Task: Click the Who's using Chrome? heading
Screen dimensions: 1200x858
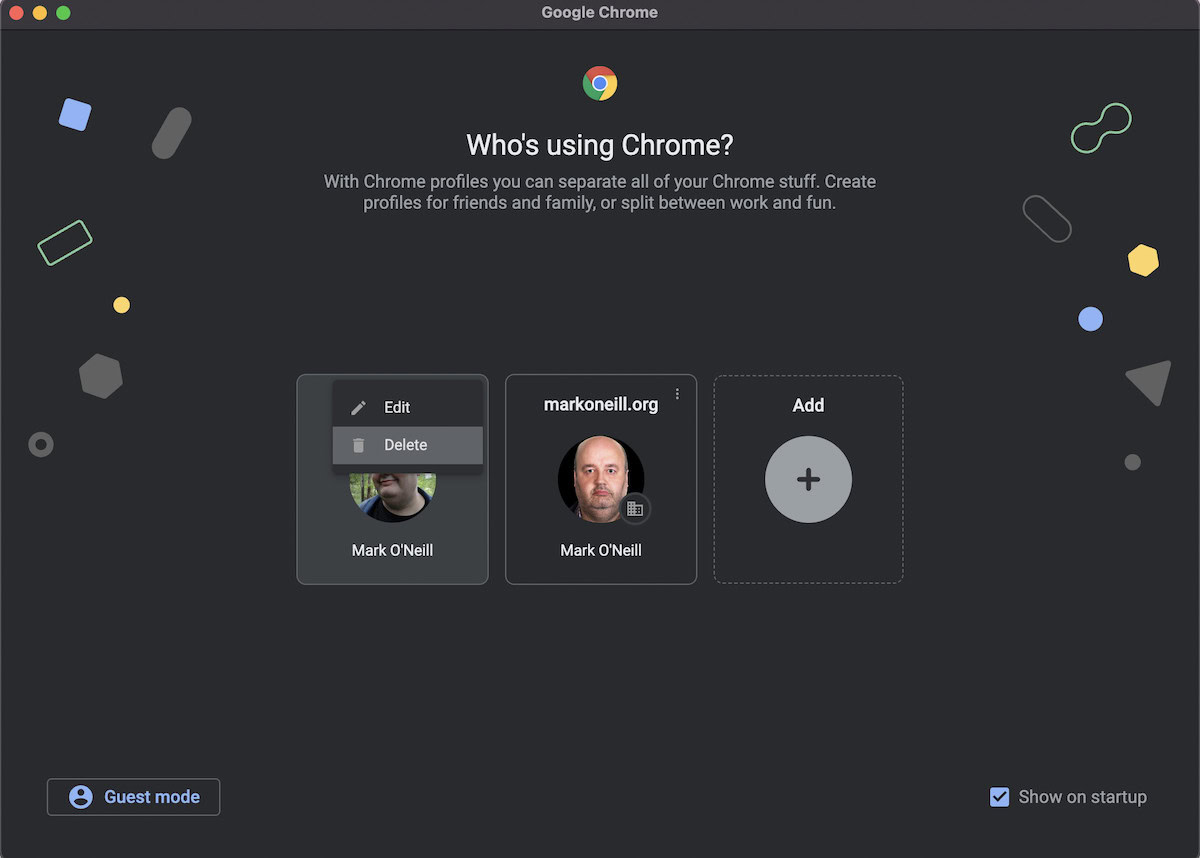Action: click(600, 145)
